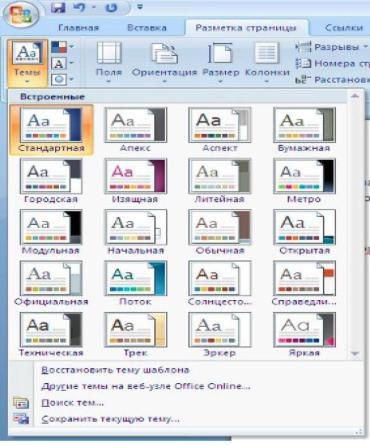Viewport: 370px width, 445px height.
Task: Choose the Аспект theme
Action: tap(220, 130)
